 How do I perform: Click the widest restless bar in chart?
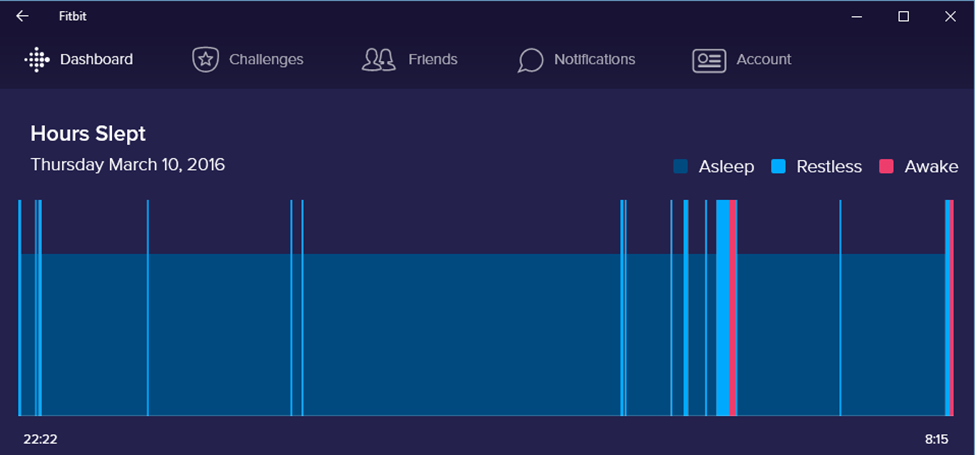pos(722,308)
